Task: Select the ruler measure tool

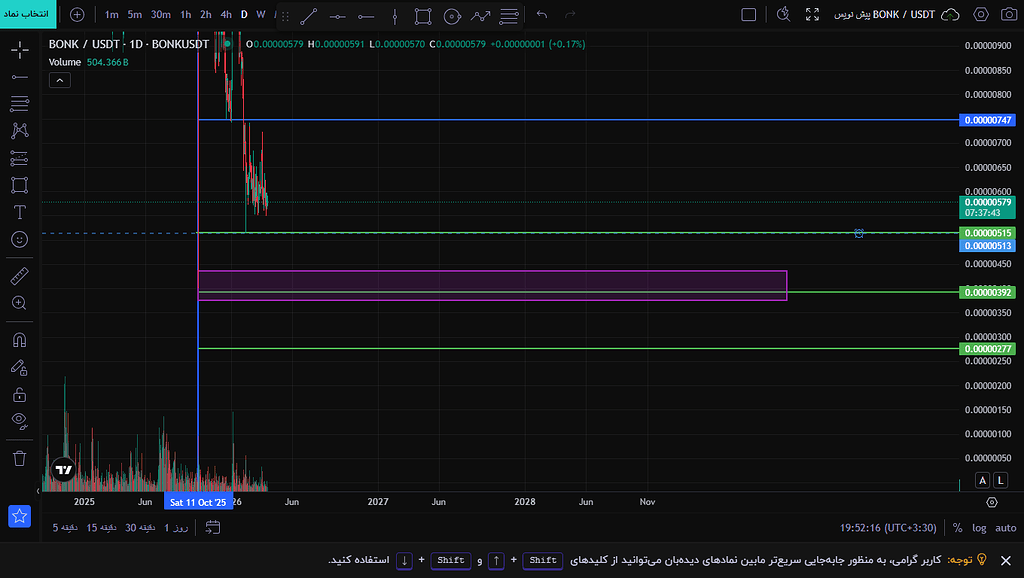Action: click(19, 276)
